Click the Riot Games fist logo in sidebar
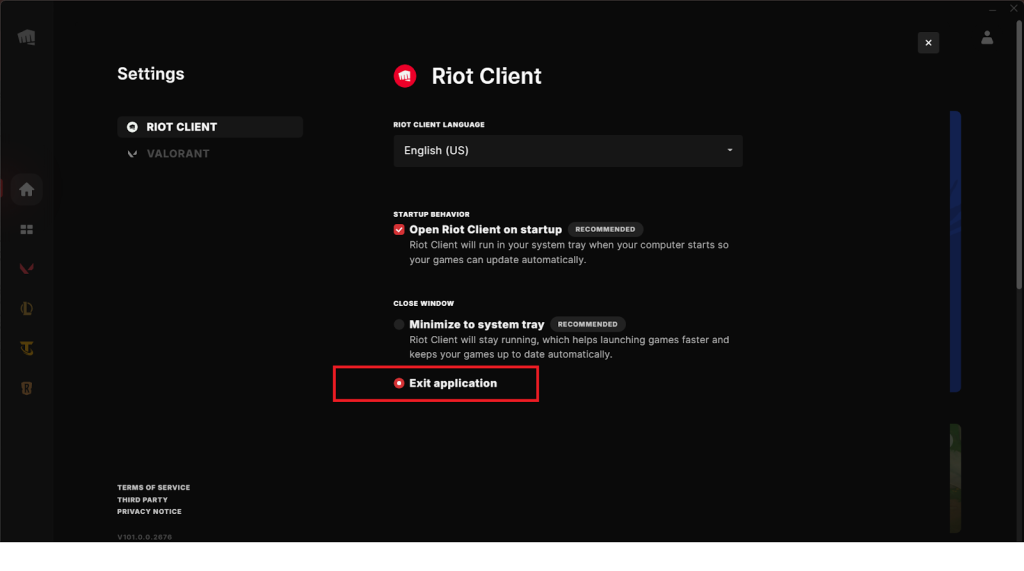The image size is (1024, 571). 27,37
